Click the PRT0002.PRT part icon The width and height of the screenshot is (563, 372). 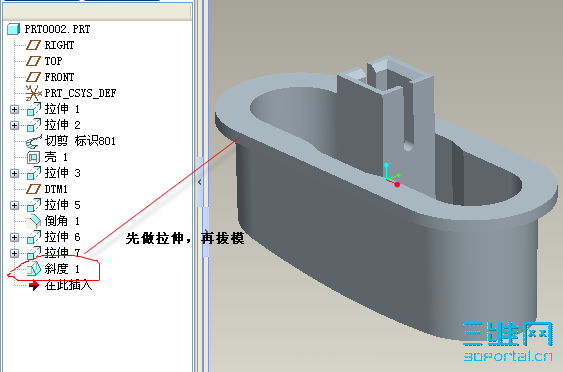pyautogui.click(x=13, y=29)
